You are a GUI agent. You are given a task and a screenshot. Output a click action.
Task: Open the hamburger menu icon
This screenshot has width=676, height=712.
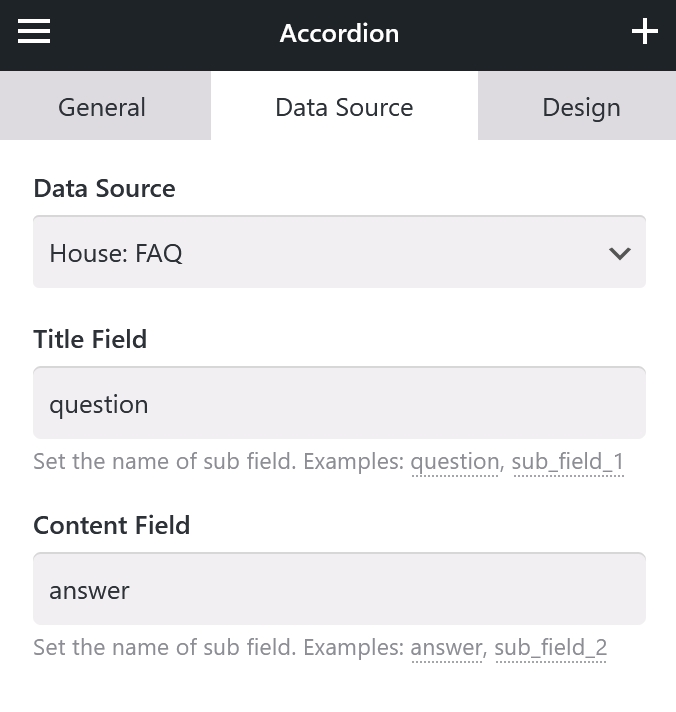[34, 31]
